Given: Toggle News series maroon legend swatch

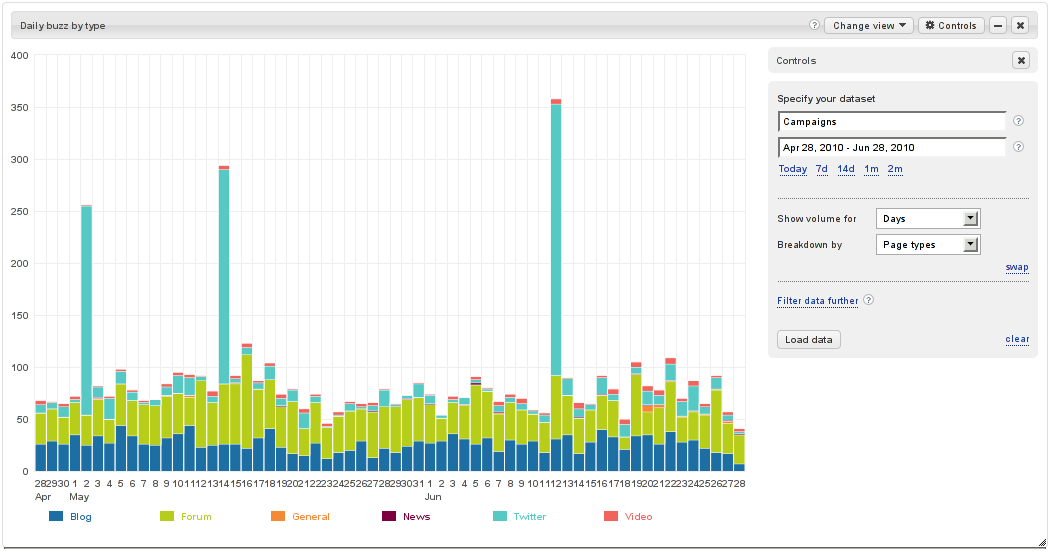Looking at the screenshot, I should click(x=389, y=516).
